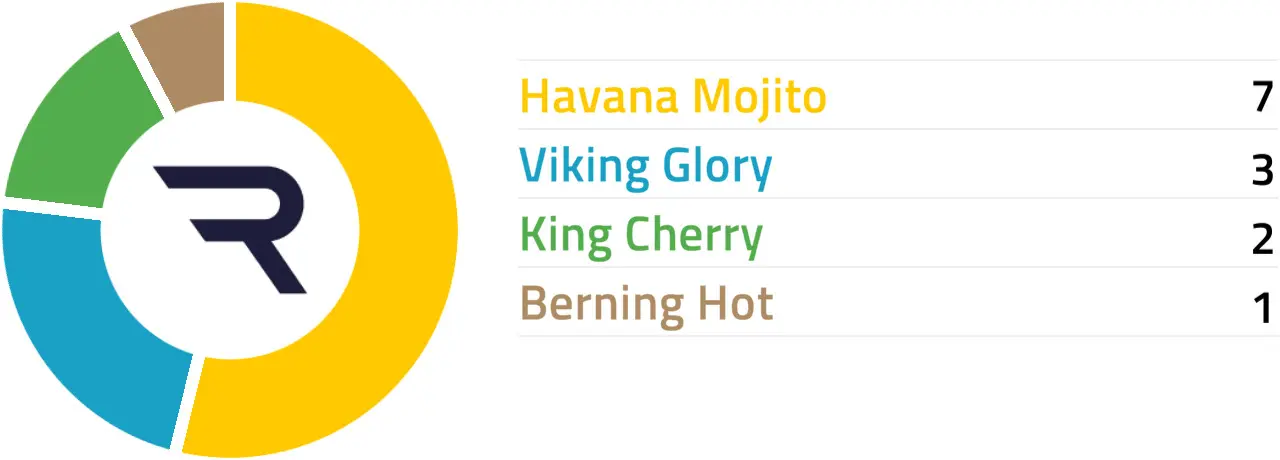Click the Viking Glory legend label
Viewport: 1280px width, 460px height.
pyautogui.click(x=646, y=167)
